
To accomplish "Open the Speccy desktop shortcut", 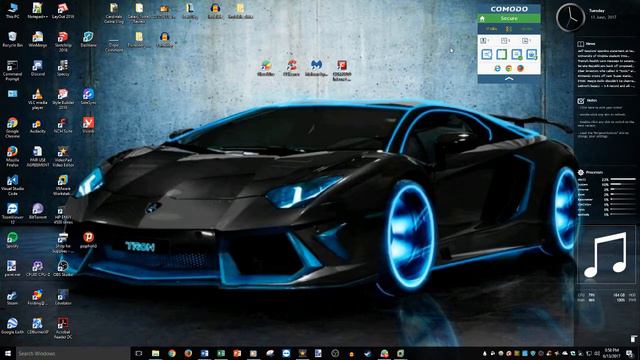I will [x=63, y=68].
